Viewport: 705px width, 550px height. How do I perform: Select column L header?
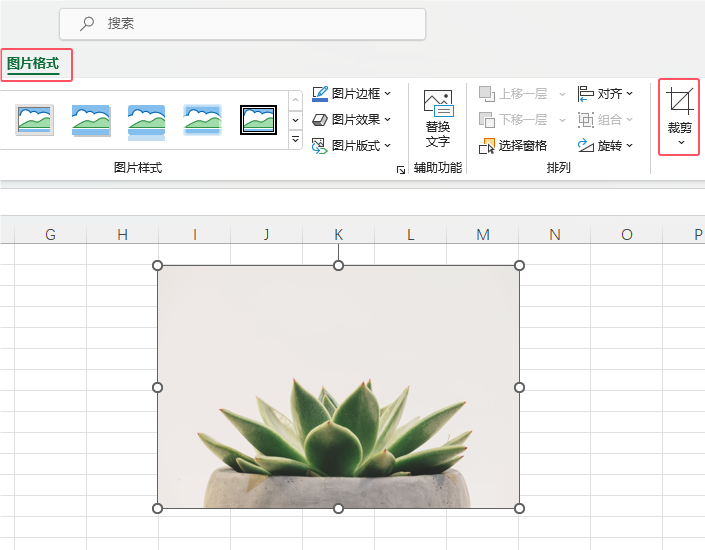(410, 234)
